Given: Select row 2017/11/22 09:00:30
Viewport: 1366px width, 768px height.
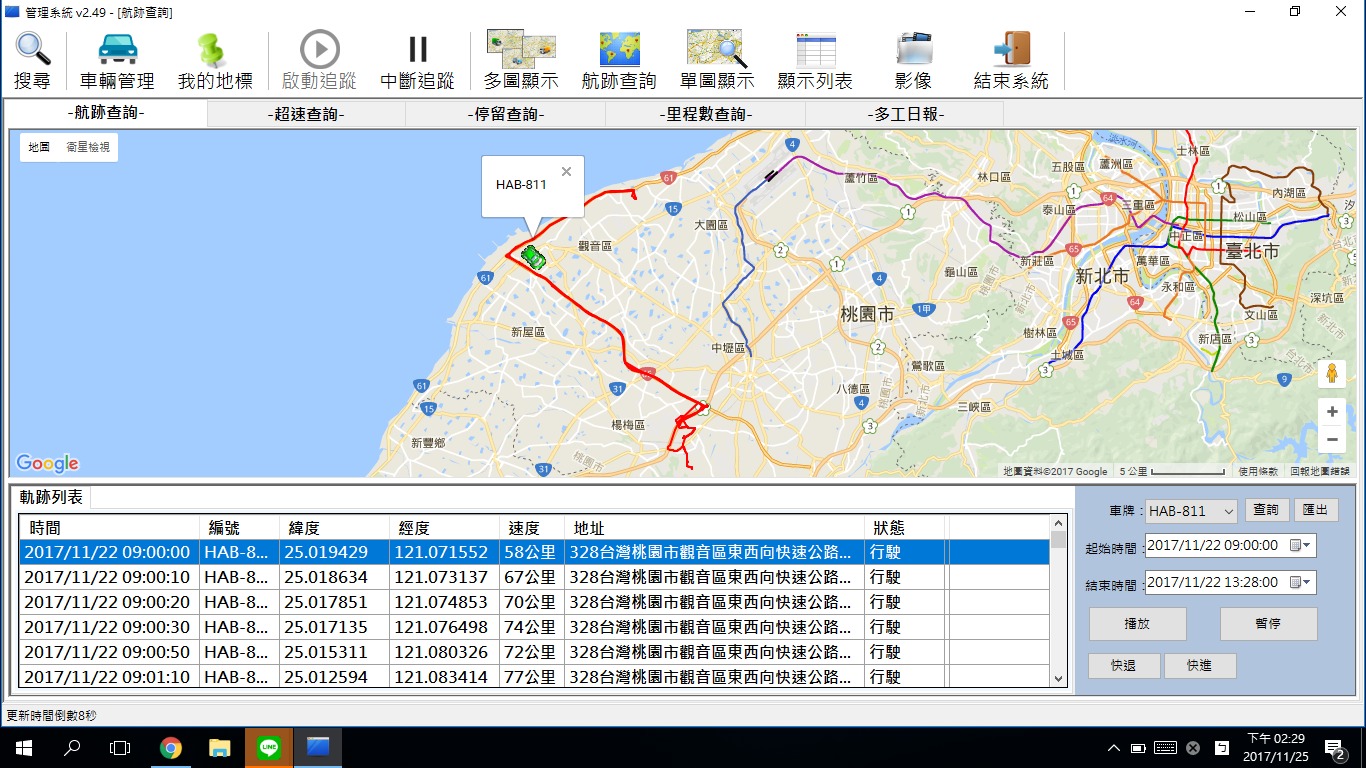Looking at the screenshot, I should click(535, 627).
